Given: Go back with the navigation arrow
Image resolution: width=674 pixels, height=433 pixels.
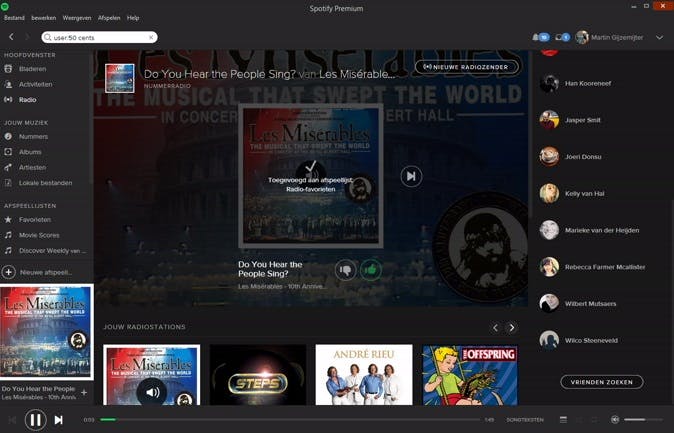Looking at the screenshot, I should click(x=12, y=37).
